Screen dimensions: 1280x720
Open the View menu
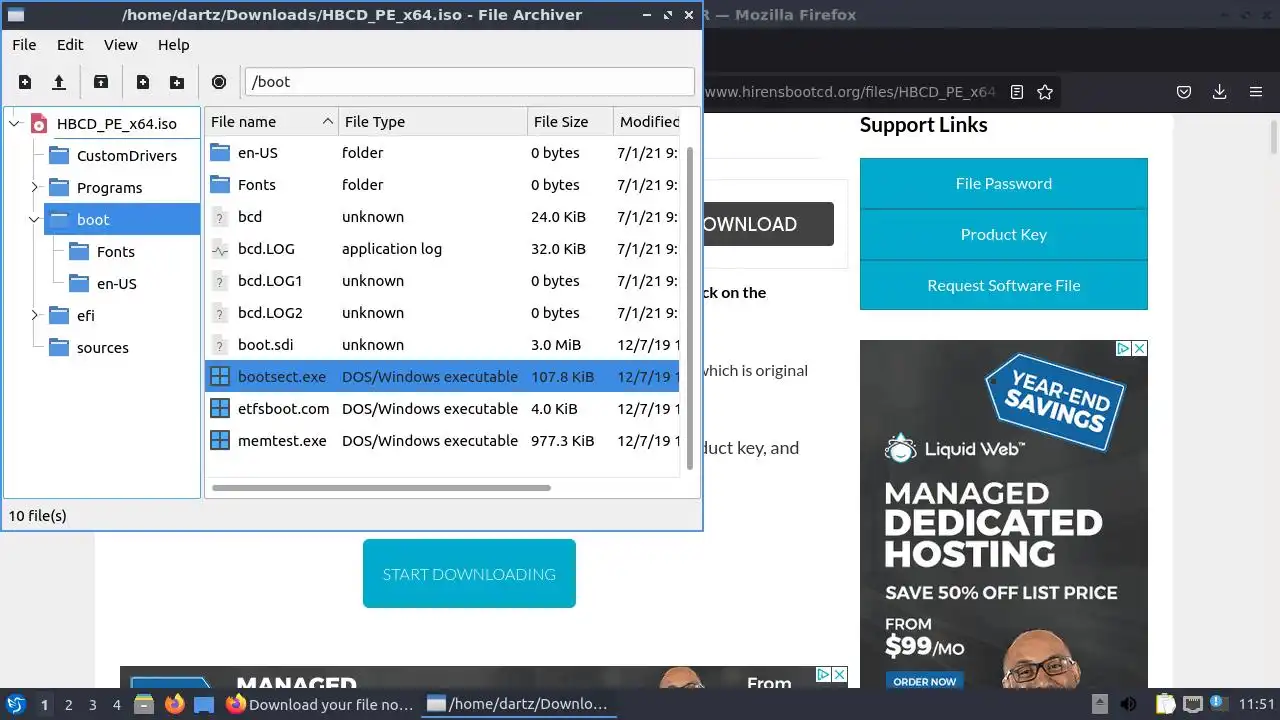coord(121,45)
